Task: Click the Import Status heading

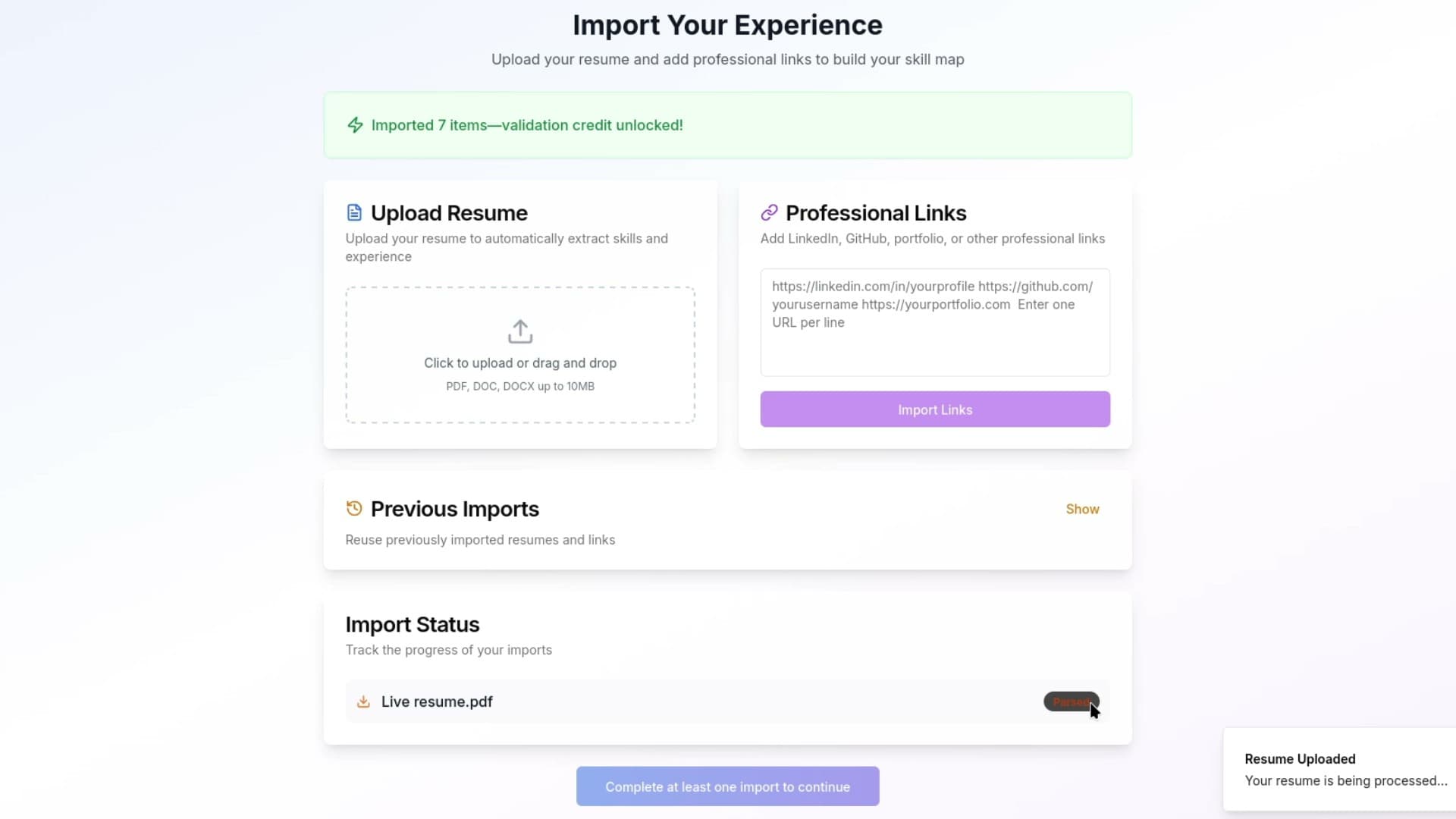Action: click(413, 625)
